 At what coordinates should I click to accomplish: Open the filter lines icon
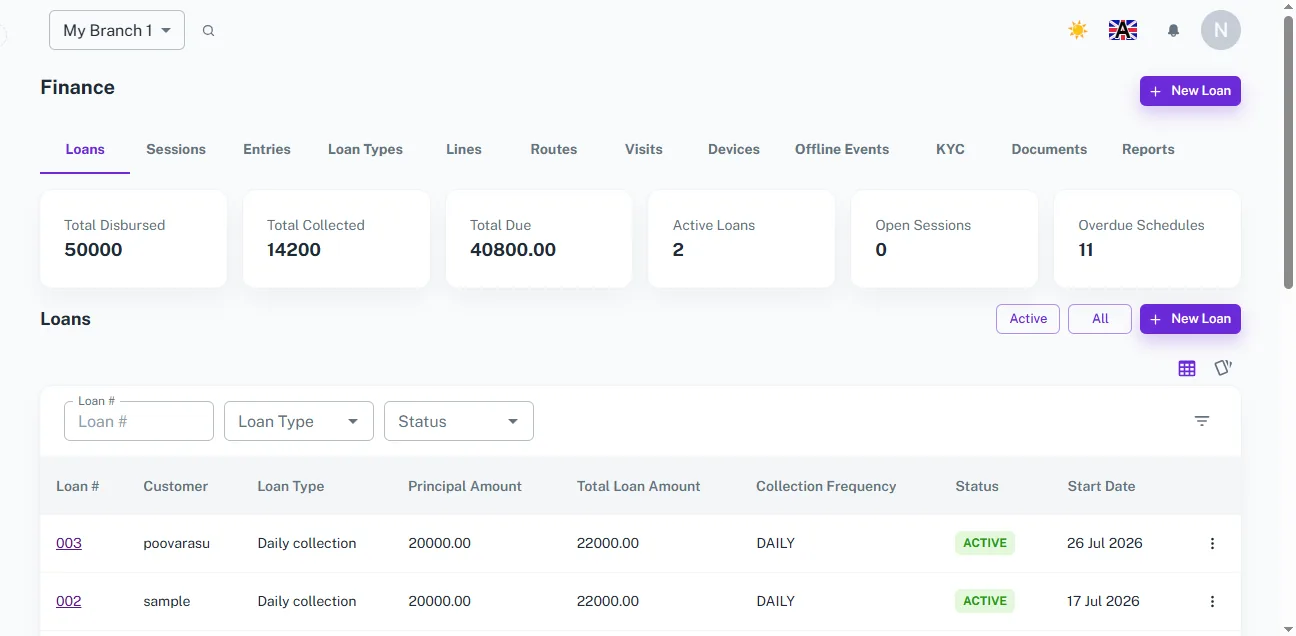[1202, 421]
